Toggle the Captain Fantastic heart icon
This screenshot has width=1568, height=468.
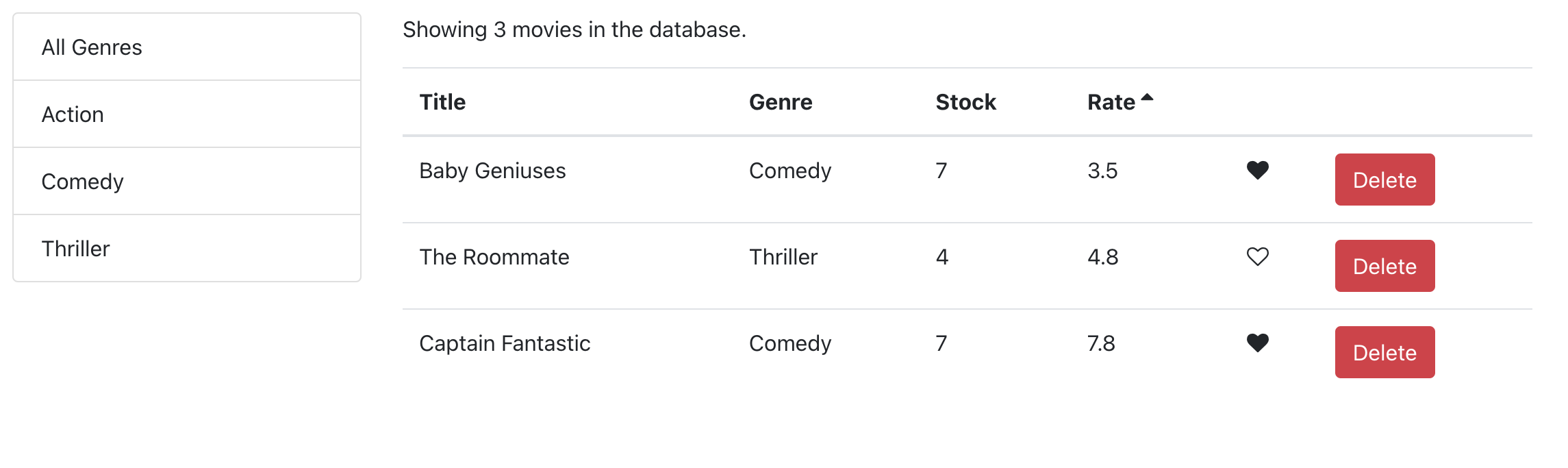point(1257,343)
